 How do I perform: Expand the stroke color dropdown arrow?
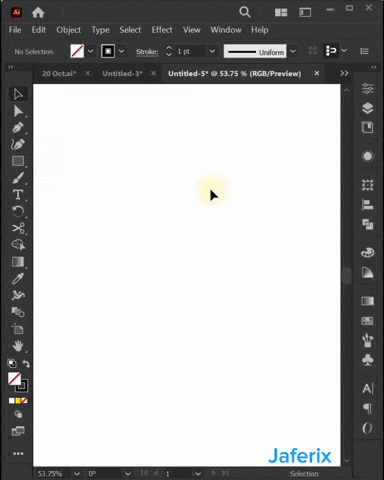[x=121, y=51]
